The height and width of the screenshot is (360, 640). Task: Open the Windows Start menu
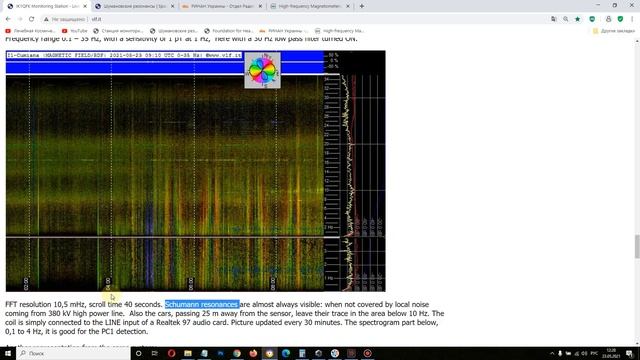point(8,353)
